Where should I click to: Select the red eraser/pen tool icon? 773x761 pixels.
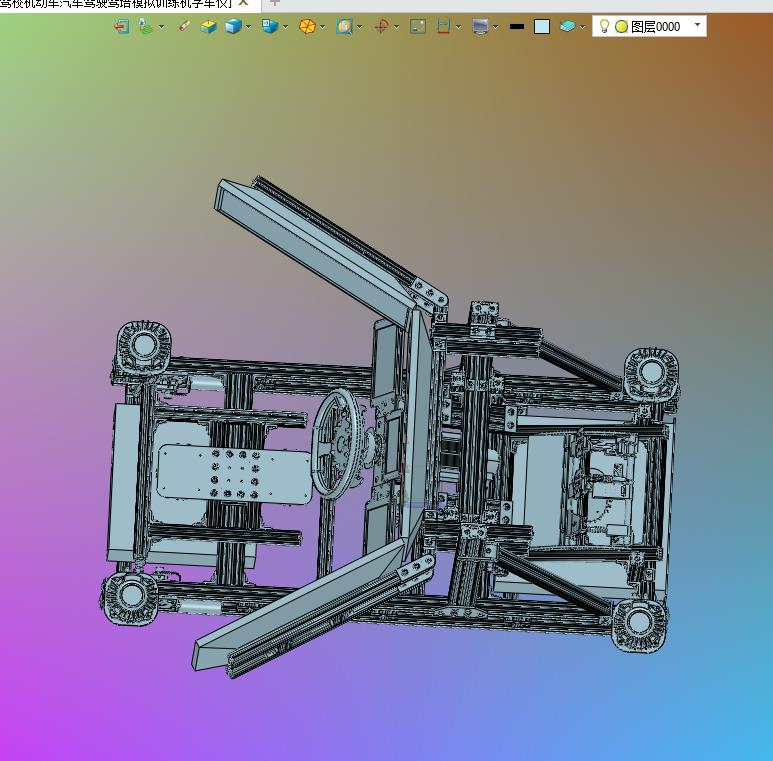[184, 26]
